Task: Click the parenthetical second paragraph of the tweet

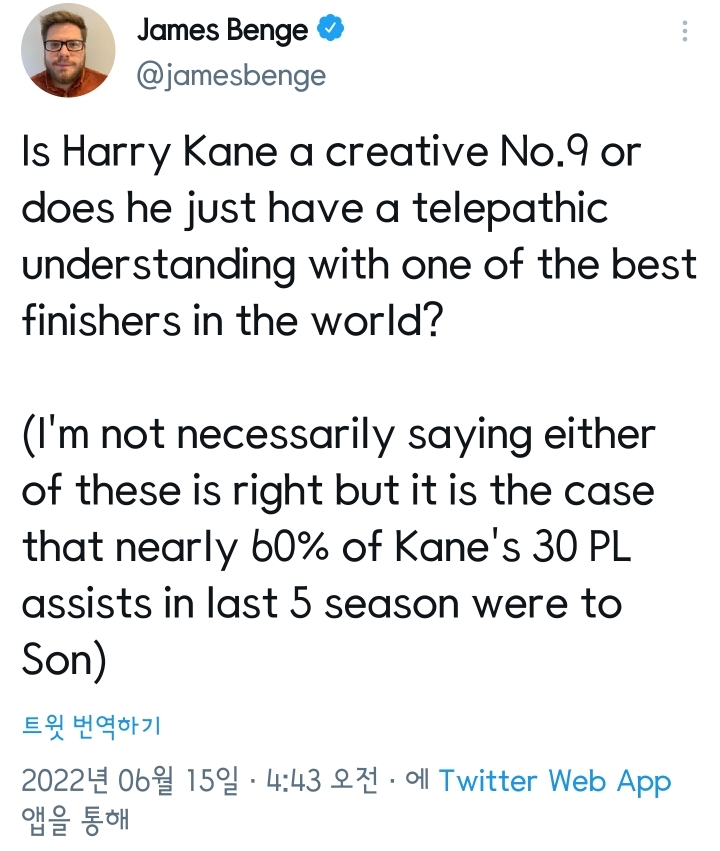Action: (339, 547)
